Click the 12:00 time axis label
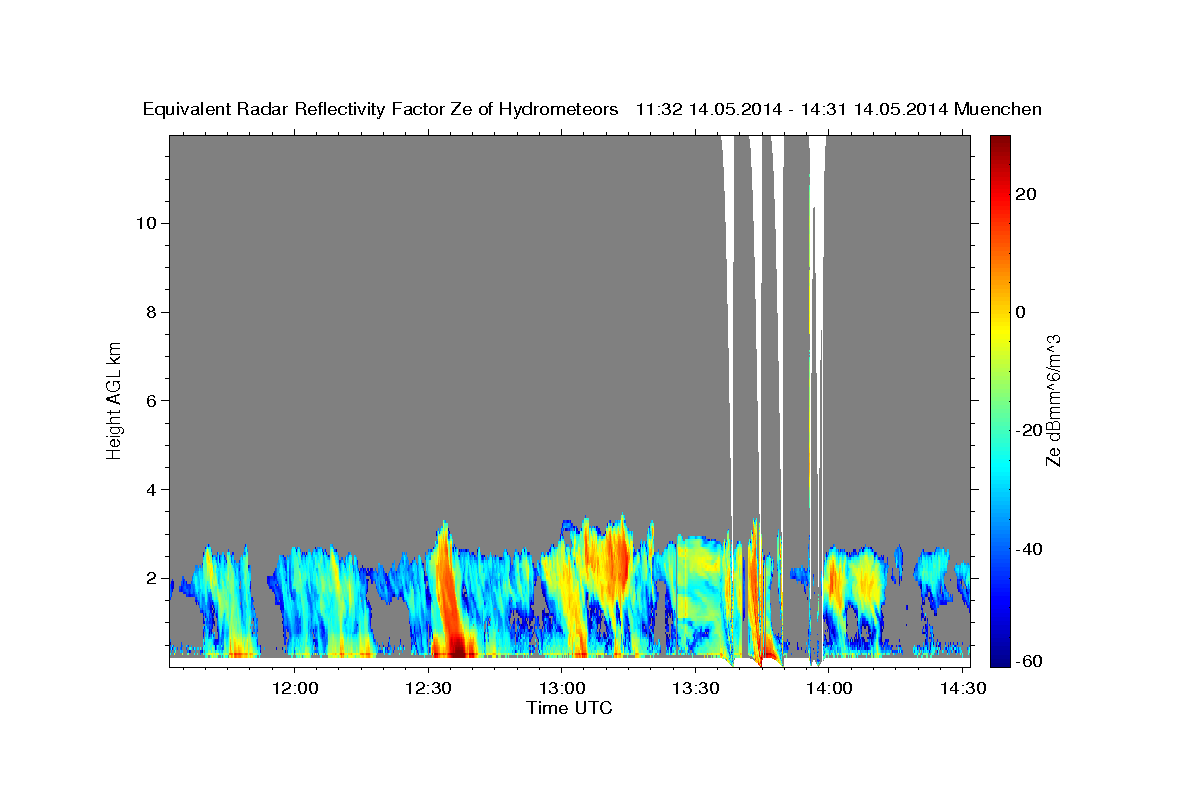This screenshot has width=1200, height=800. [x=296, y=687]
